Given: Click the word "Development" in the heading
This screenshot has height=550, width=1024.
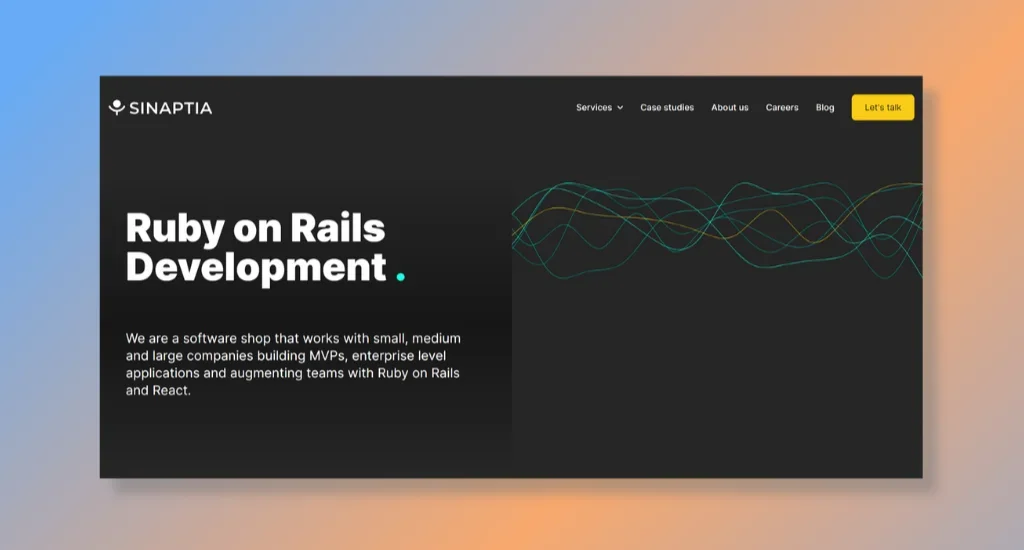Looking at the screenshot, I should tap(255, 267).
